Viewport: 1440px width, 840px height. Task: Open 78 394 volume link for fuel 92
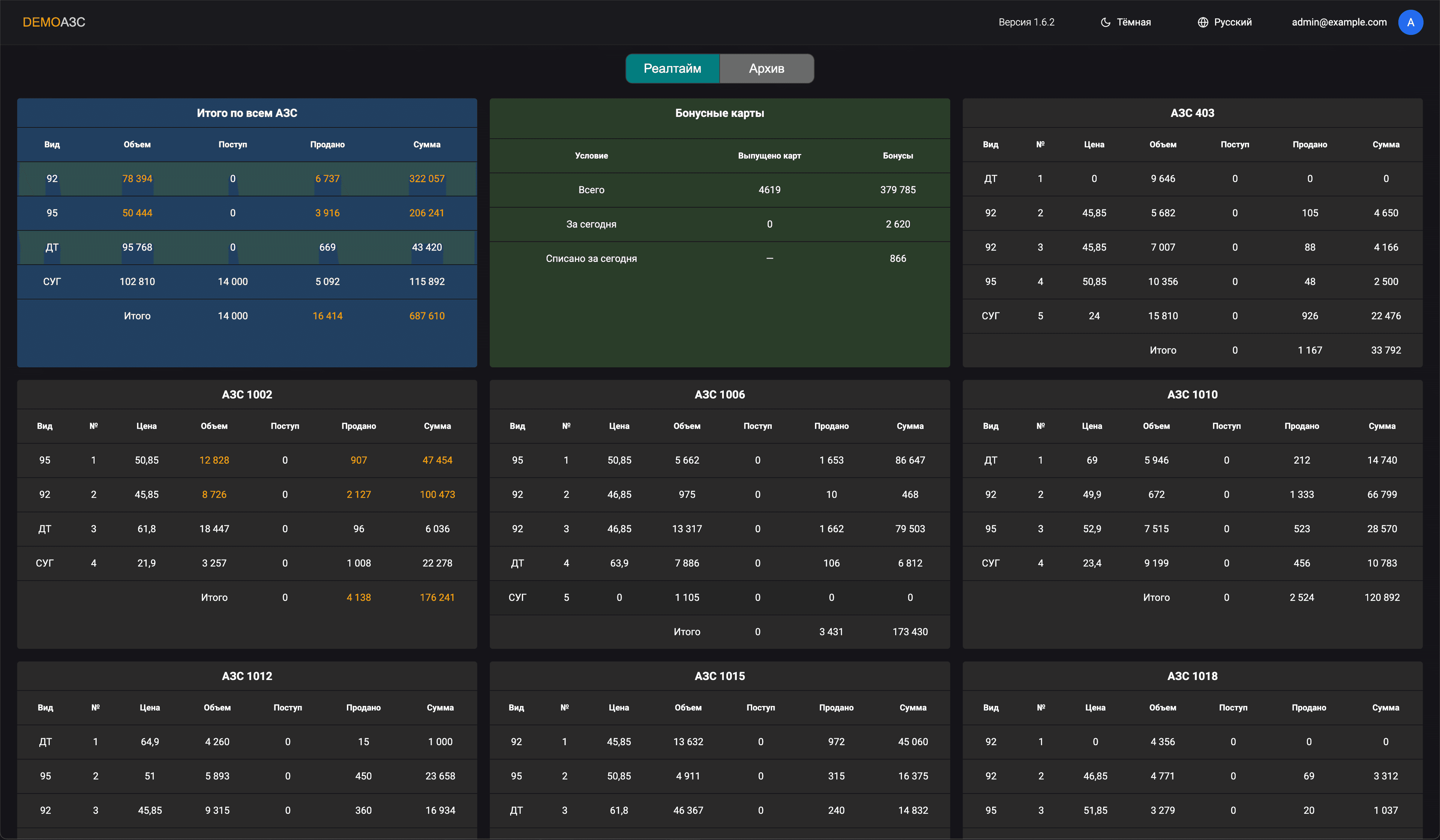(137, 179)
